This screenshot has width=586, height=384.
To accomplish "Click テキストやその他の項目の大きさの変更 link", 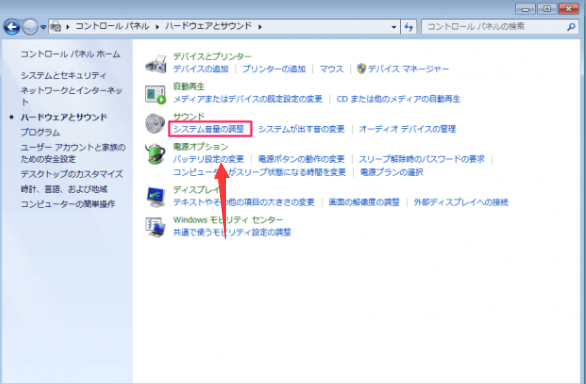I will (244, 202).
